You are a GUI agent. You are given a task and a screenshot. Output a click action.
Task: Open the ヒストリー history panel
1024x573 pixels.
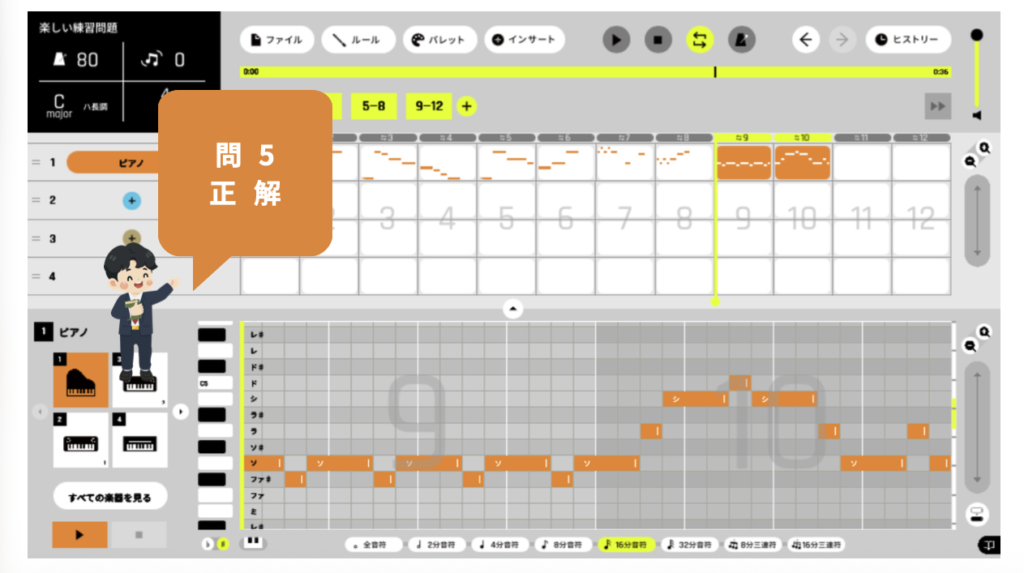(907, 40)
